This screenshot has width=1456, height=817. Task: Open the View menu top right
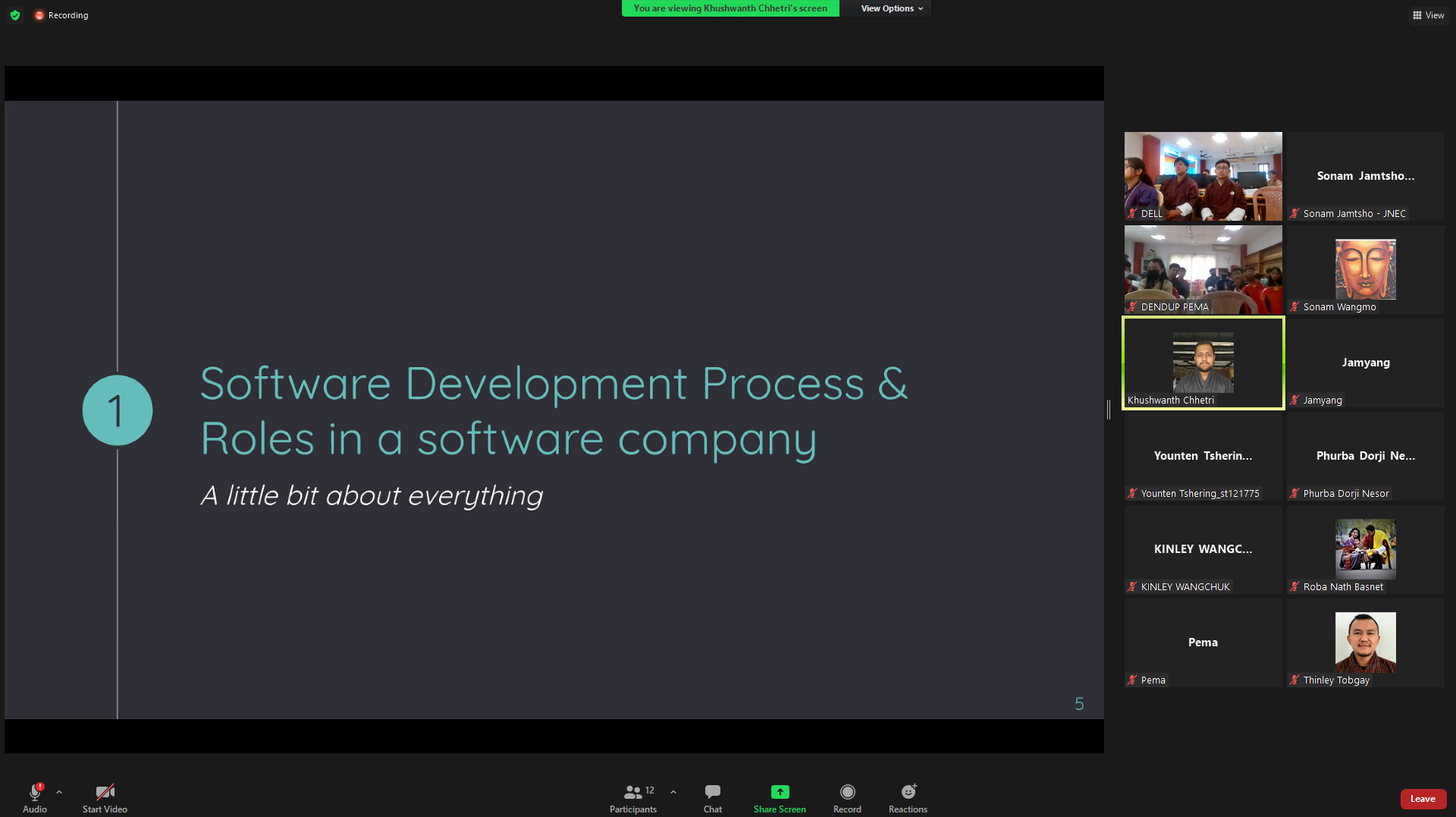1429,14
